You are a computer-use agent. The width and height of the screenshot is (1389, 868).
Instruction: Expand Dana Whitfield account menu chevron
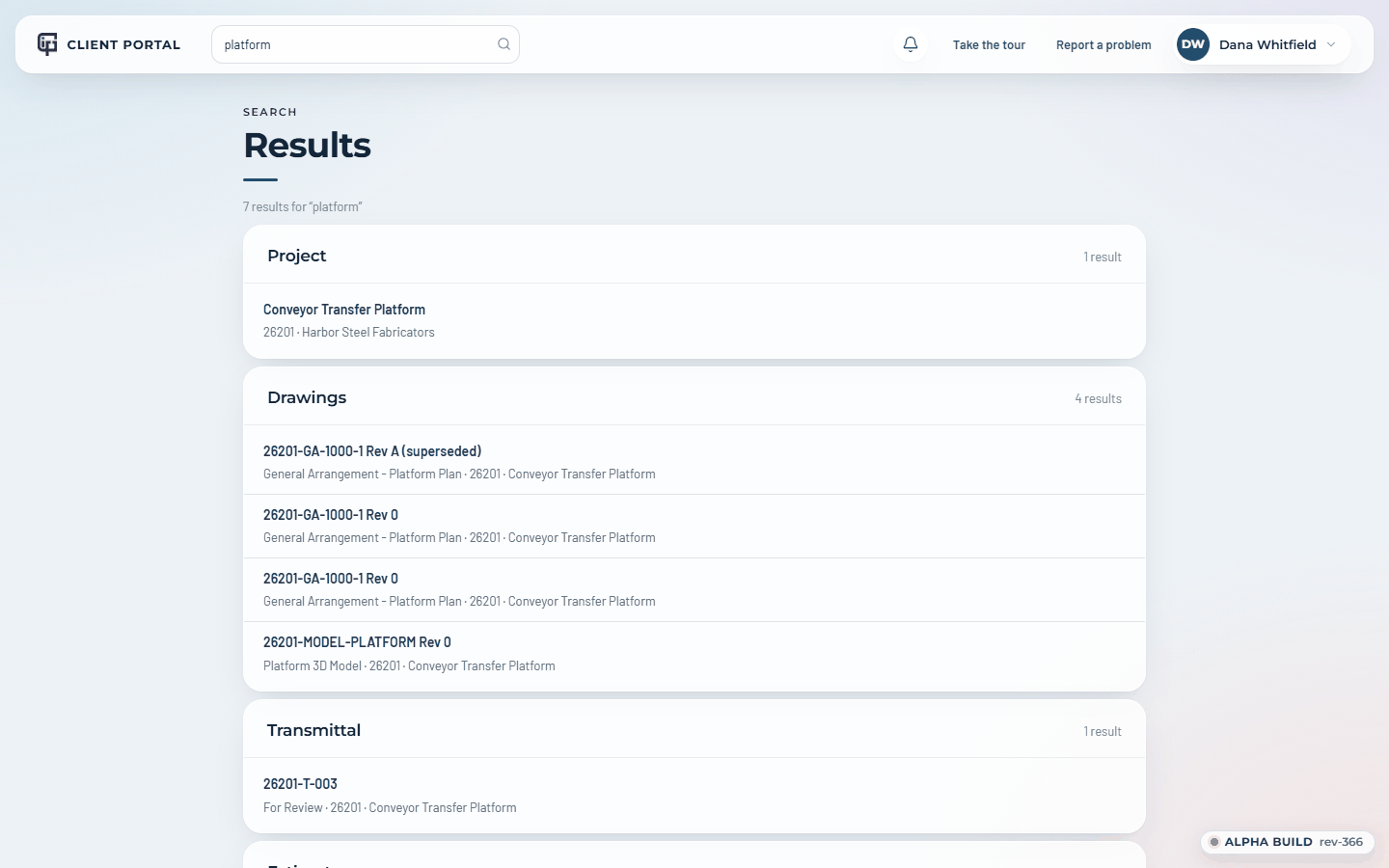1331,44
